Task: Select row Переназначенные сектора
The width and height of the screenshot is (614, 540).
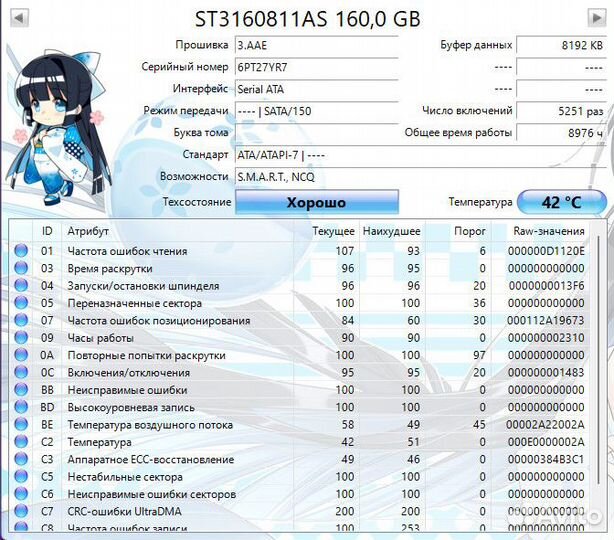Action: coord(300,303)
